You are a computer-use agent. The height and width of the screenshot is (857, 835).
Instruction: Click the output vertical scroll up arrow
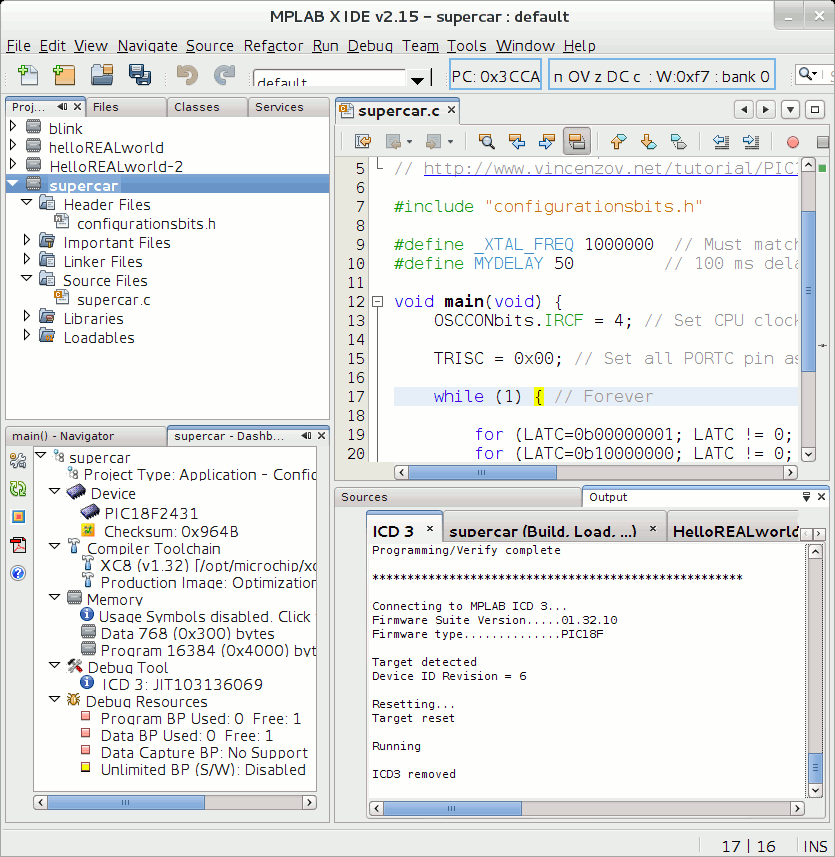pos(815,551)
